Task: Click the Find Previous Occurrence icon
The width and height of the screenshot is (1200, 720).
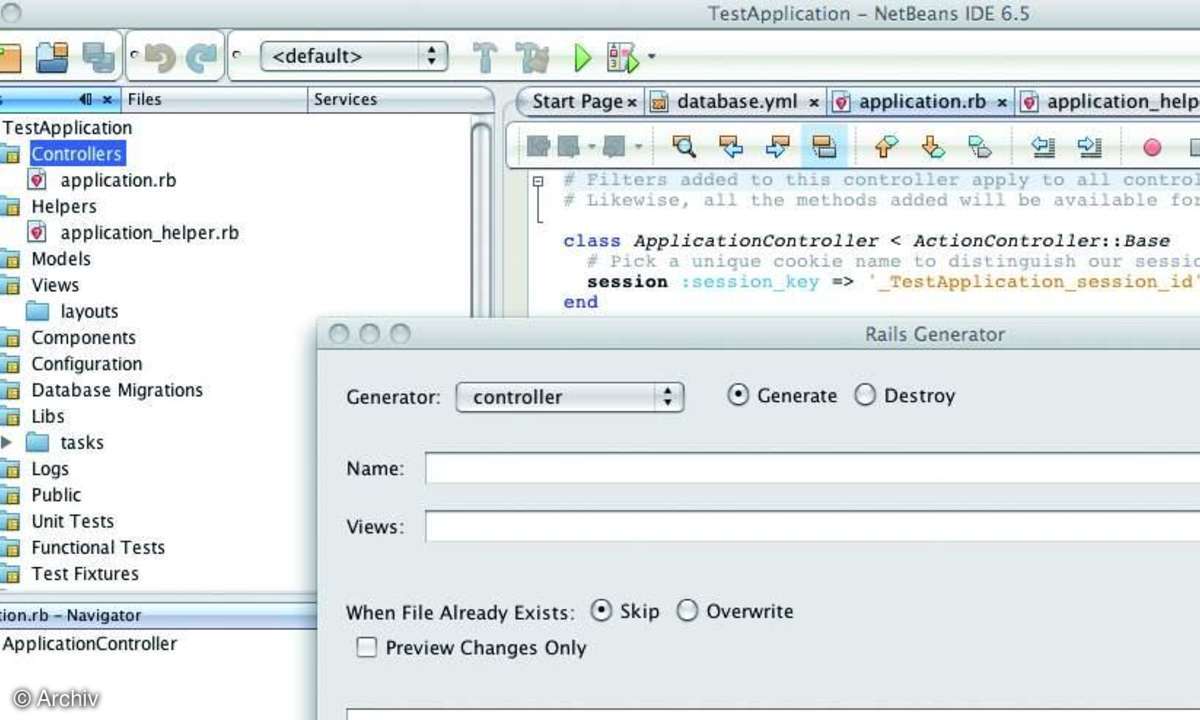Action: [731, 147]
